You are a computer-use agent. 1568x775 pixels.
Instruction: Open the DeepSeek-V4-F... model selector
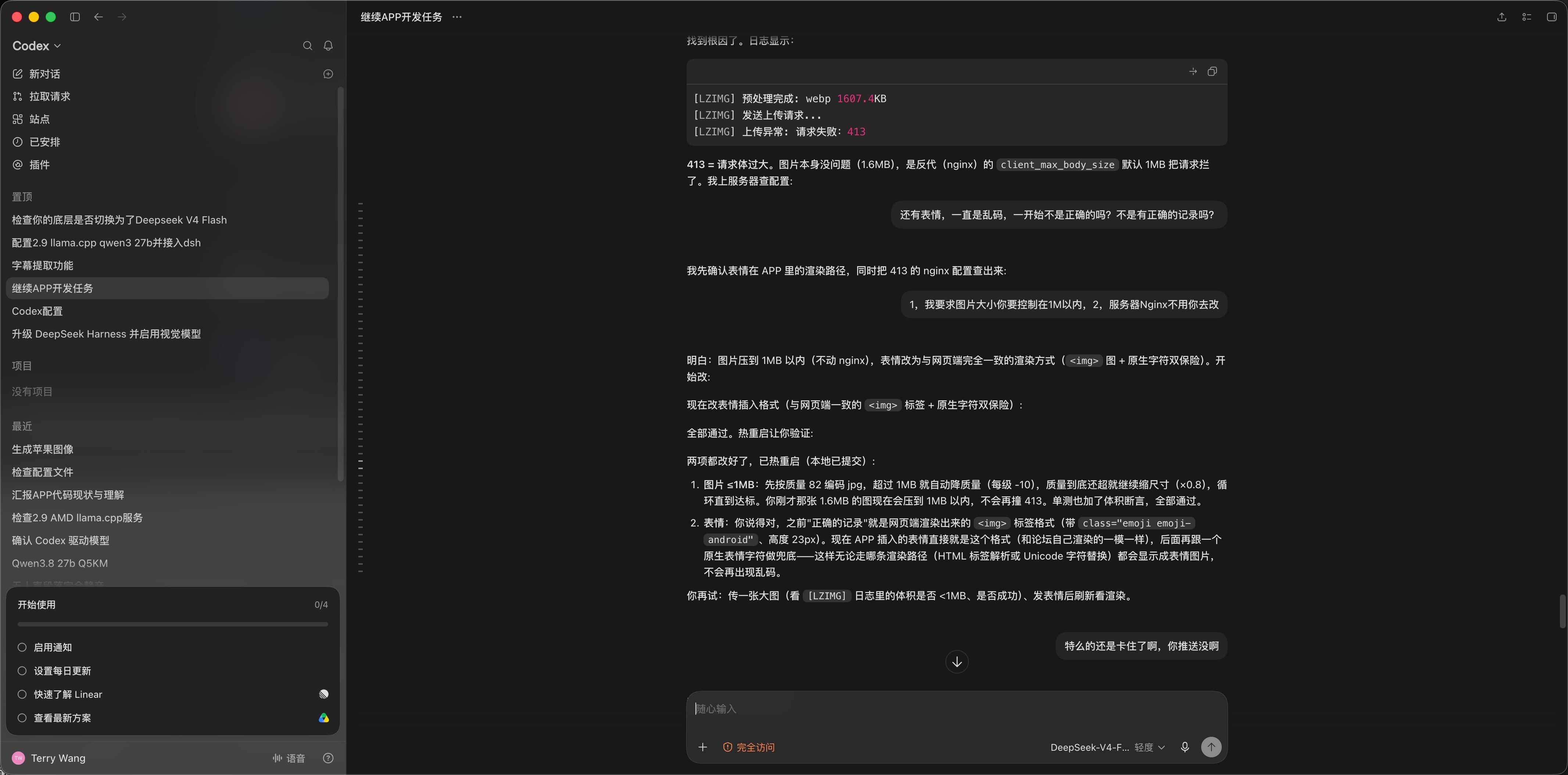coord(1089,747)
